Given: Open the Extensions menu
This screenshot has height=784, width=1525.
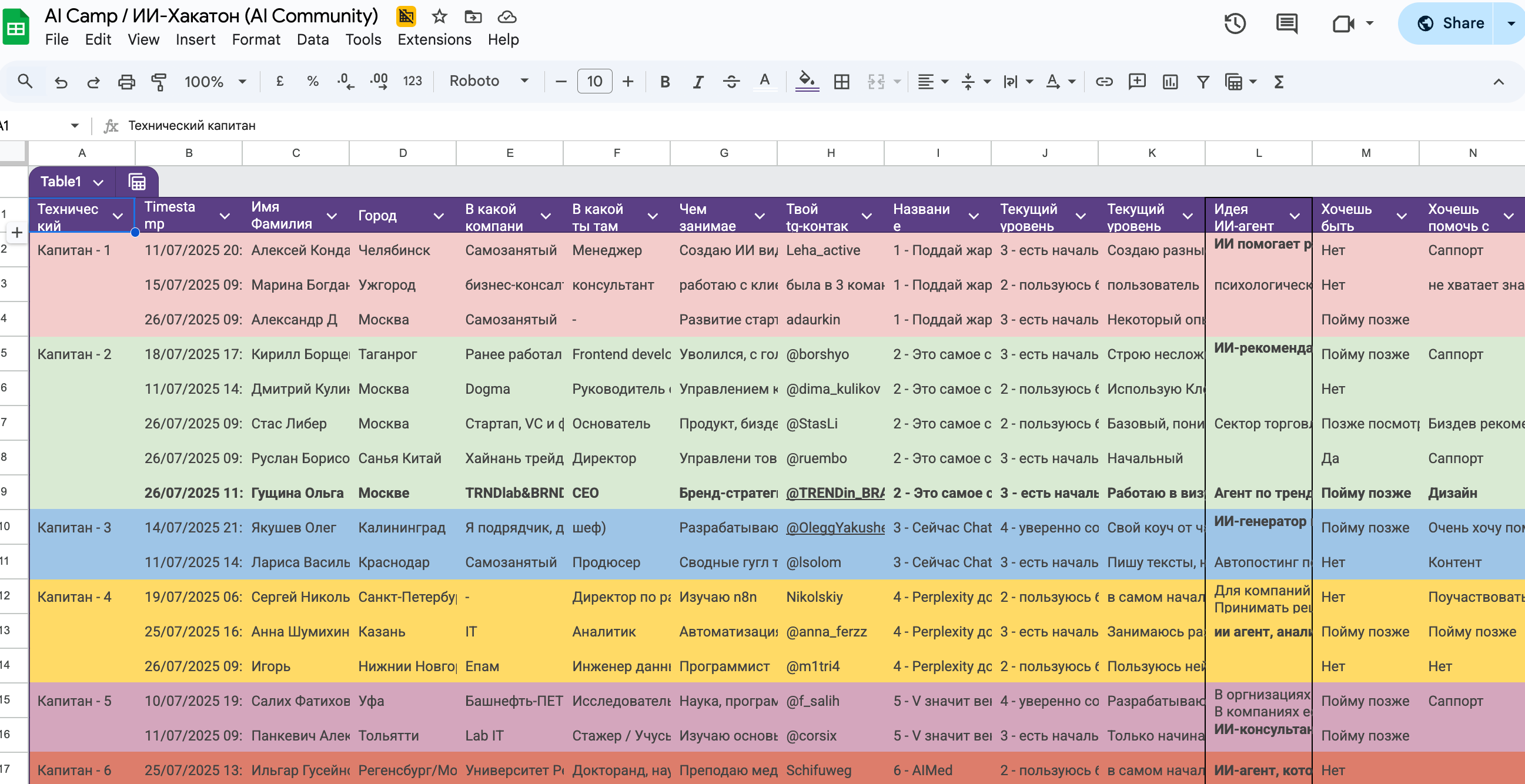Looking at the screenshot, I should [434, 39].
